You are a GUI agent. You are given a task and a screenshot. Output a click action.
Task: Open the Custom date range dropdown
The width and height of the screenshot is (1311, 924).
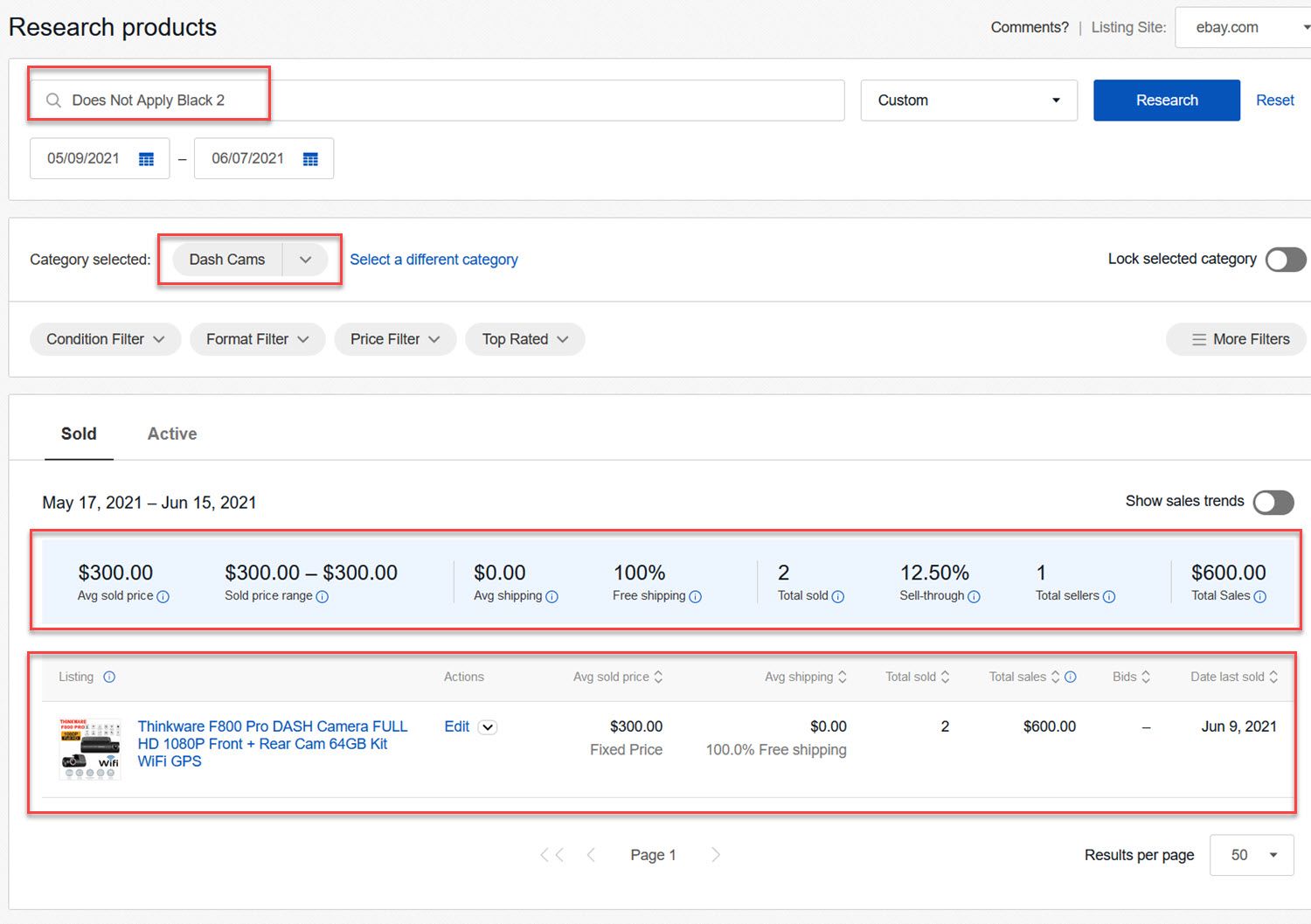click(968, 101)
